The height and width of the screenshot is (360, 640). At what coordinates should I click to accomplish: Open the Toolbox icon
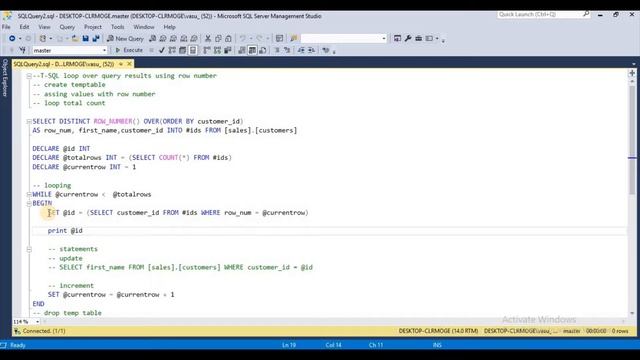tap(418, 38)
